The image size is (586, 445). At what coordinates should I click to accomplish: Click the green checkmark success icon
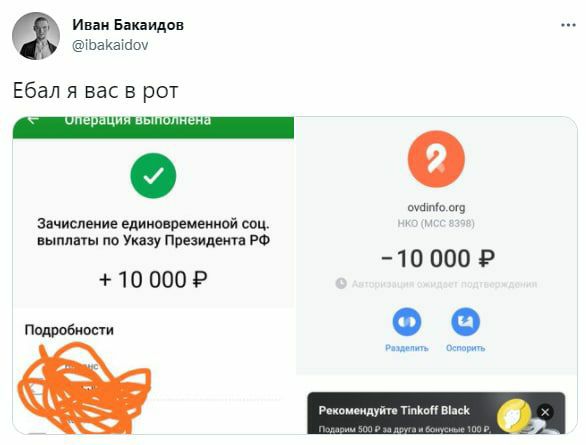153,176
